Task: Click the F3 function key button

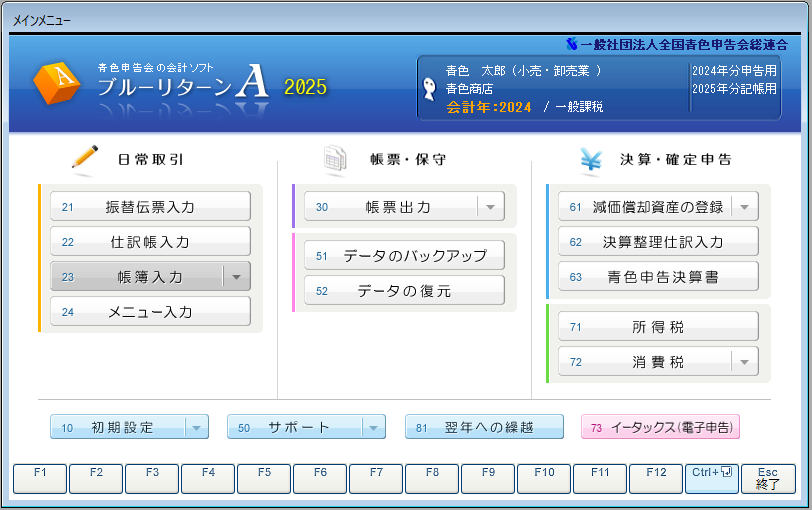Action: [x=152, y=478]
